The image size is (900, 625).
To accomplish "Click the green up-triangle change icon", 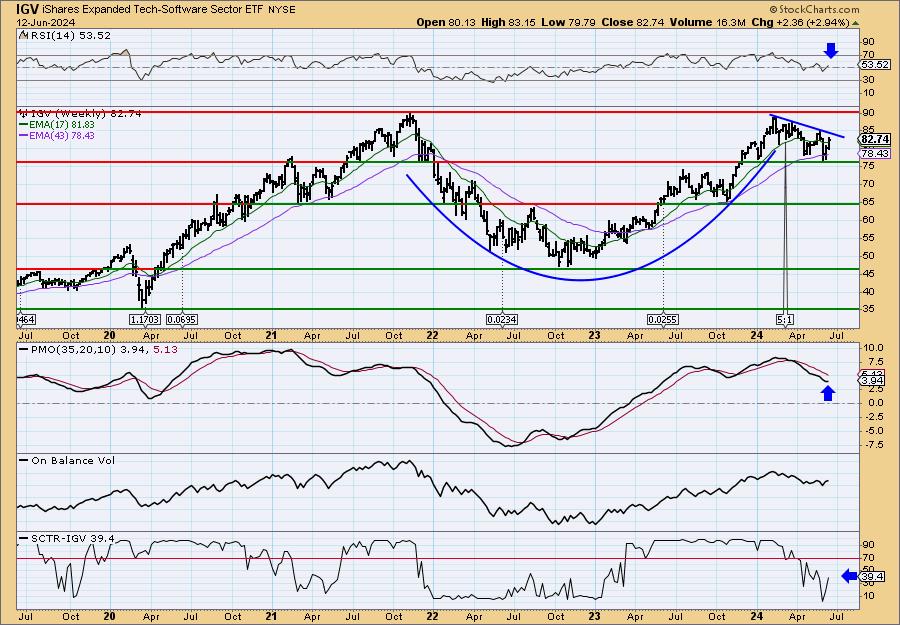I will (855, 23).
